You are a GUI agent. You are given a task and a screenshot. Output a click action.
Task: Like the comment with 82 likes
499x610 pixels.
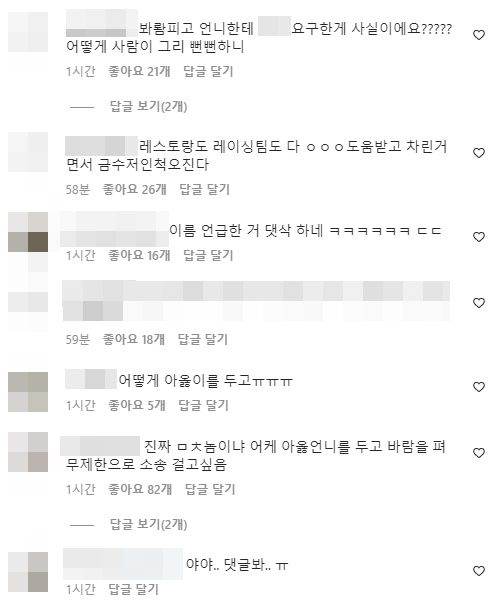[x=479, y=453]
